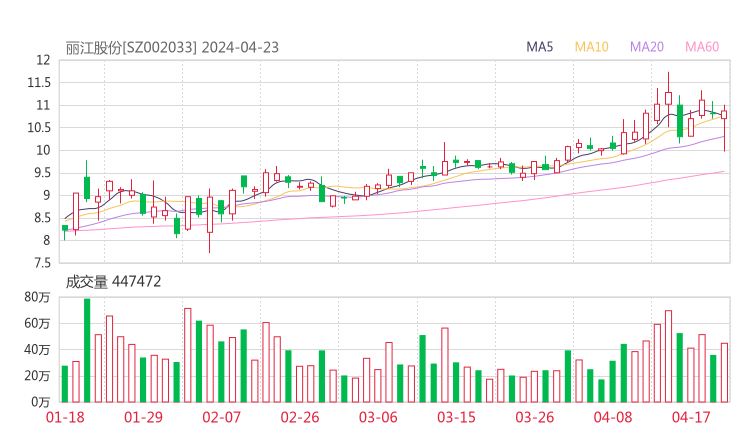
Task: Click the 03-06 date axis label
Action: pyautogui.click(x=378, y=417)
